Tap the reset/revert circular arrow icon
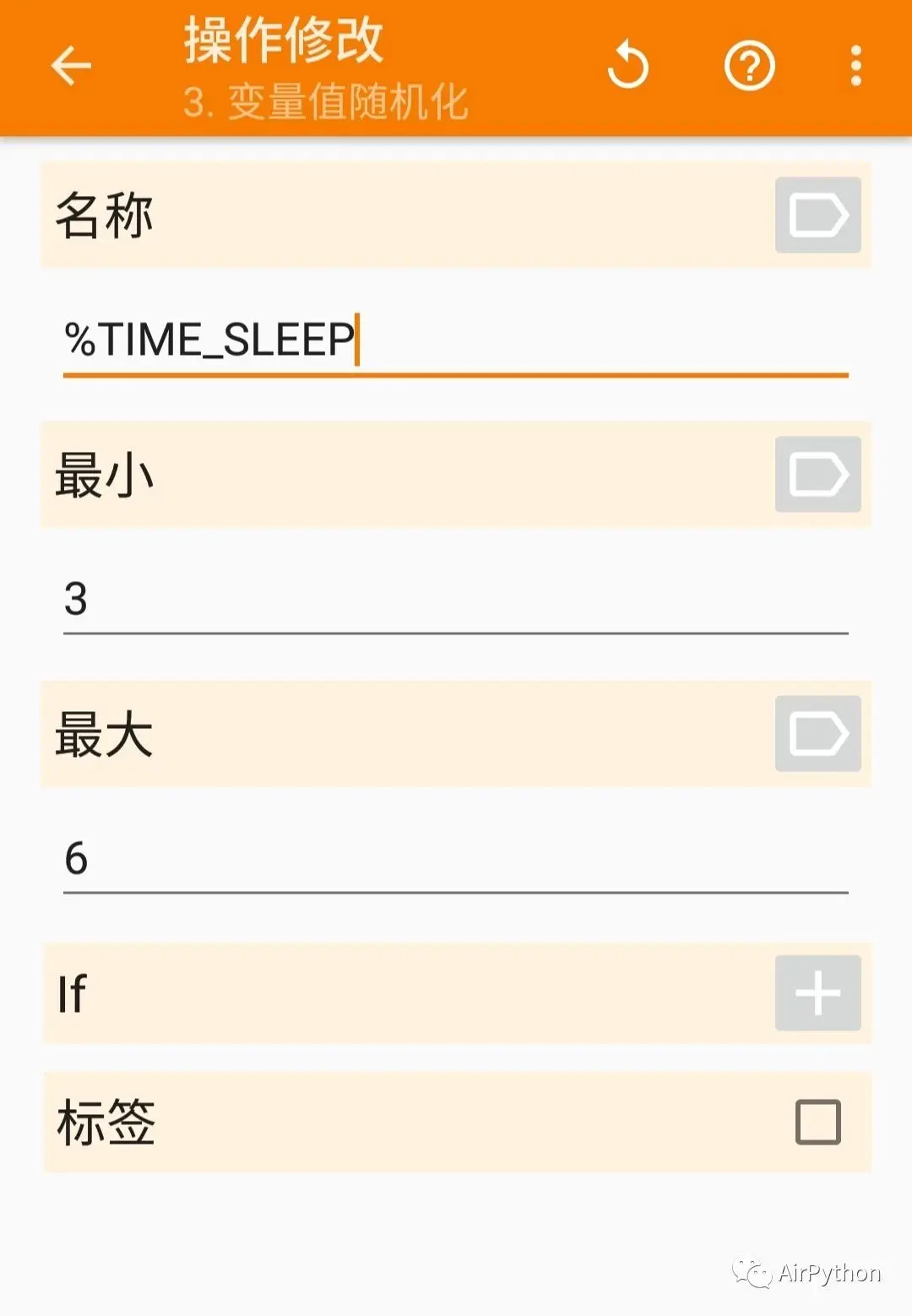 point(627,65)
